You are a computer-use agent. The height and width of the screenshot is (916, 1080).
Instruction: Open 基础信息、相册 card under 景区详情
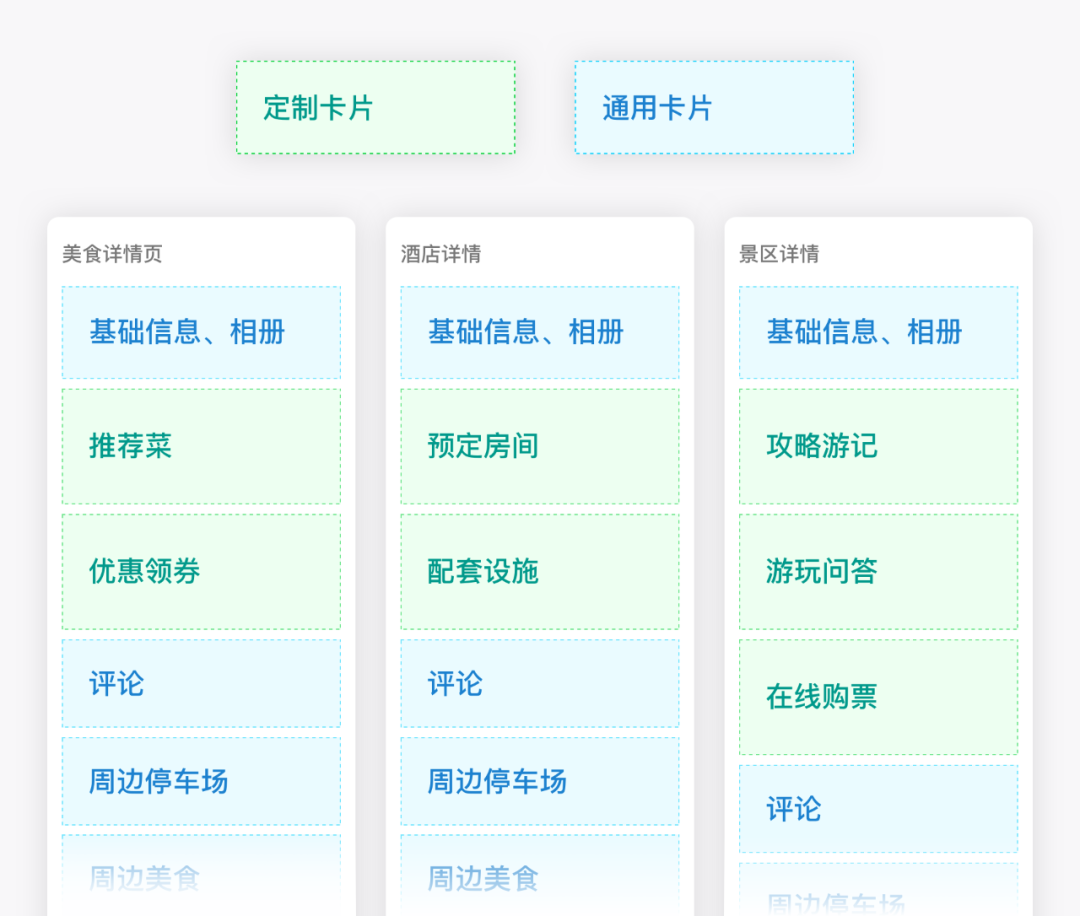[x=878, y=333]
